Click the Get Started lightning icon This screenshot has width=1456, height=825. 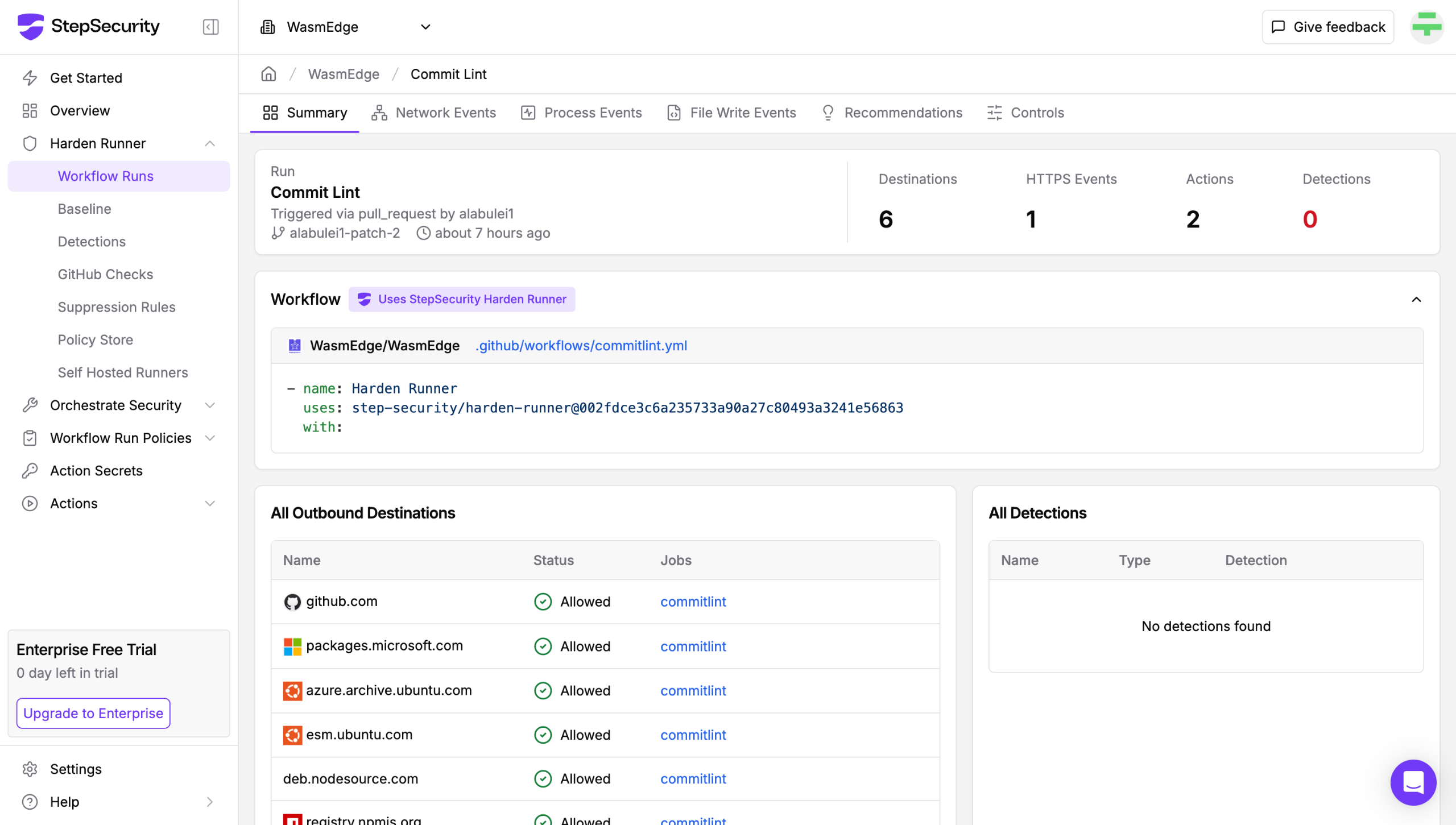tap(30, 78)
